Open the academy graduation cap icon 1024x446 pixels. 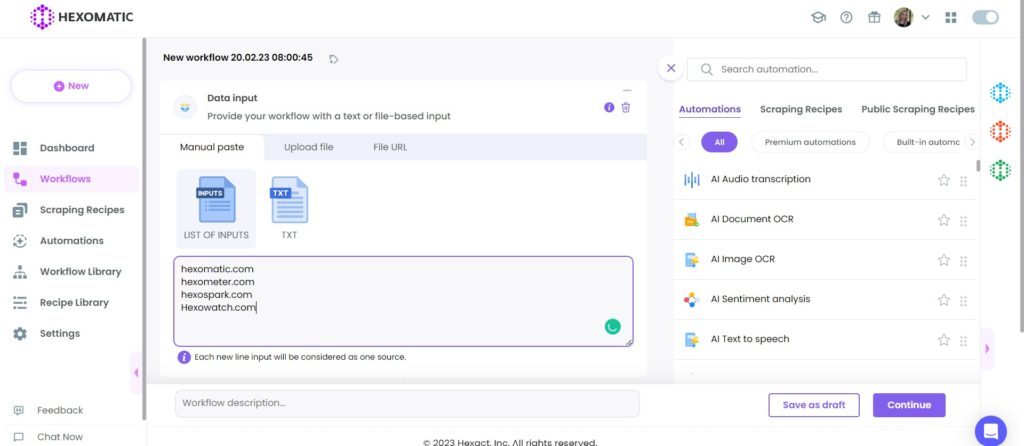818,18
